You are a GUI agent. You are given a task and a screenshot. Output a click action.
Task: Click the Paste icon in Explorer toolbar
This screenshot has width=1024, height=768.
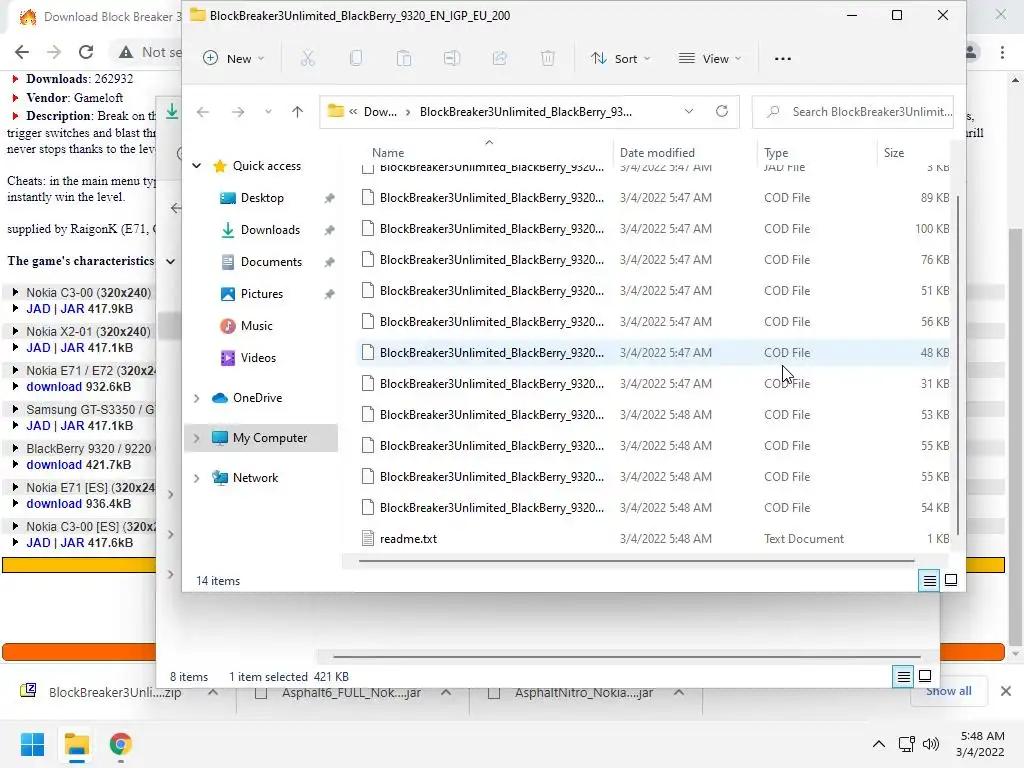404,59
